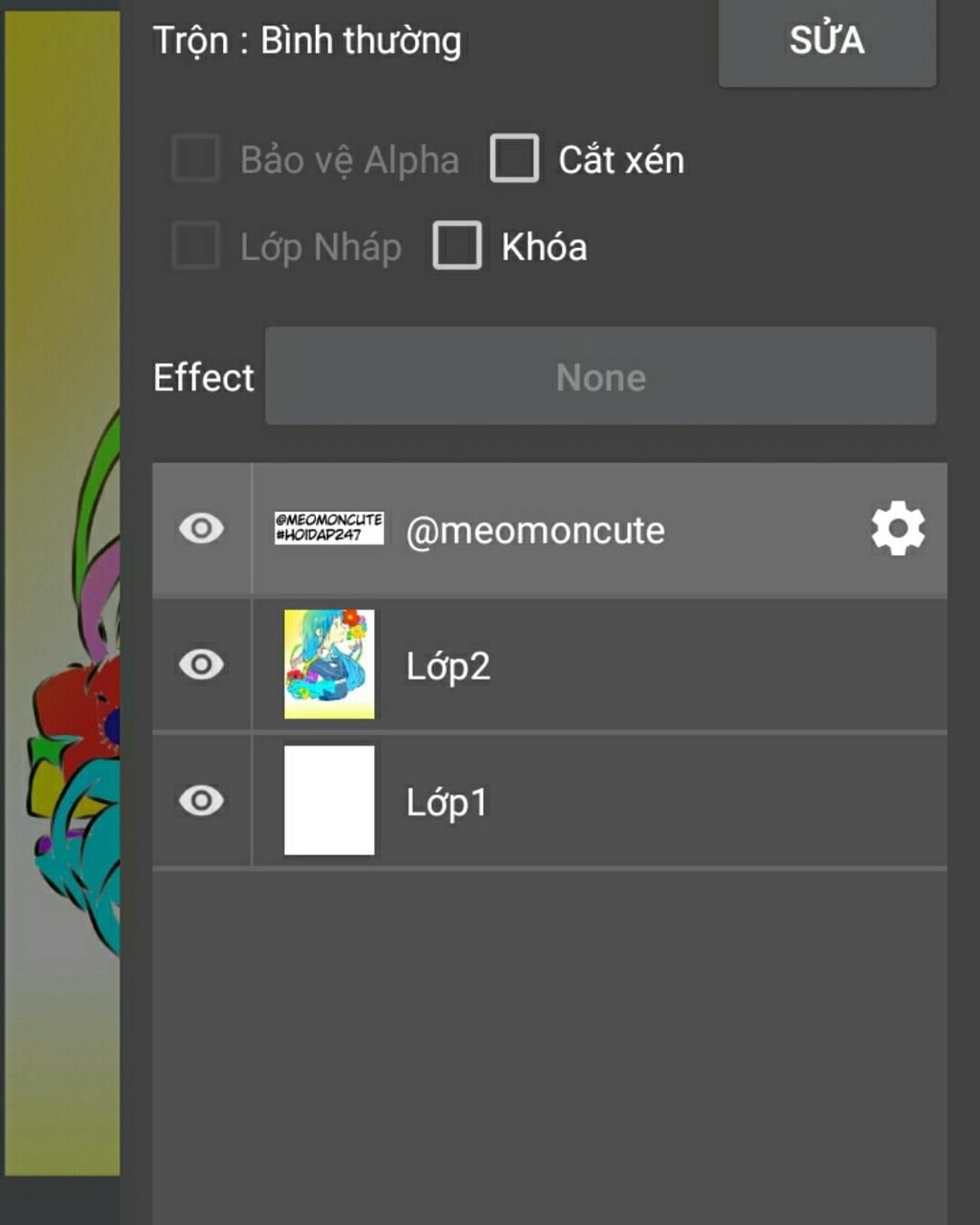Enable the Khóa checkbox
980x1225 pixels.
point(457,246)
